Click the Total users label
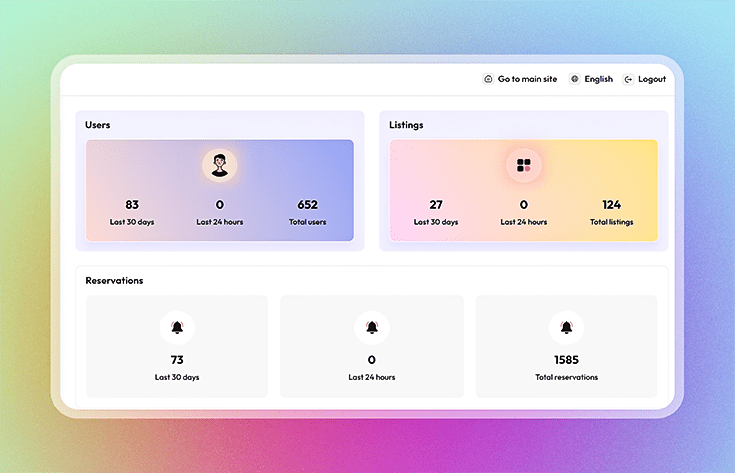 tap(308, 222)
